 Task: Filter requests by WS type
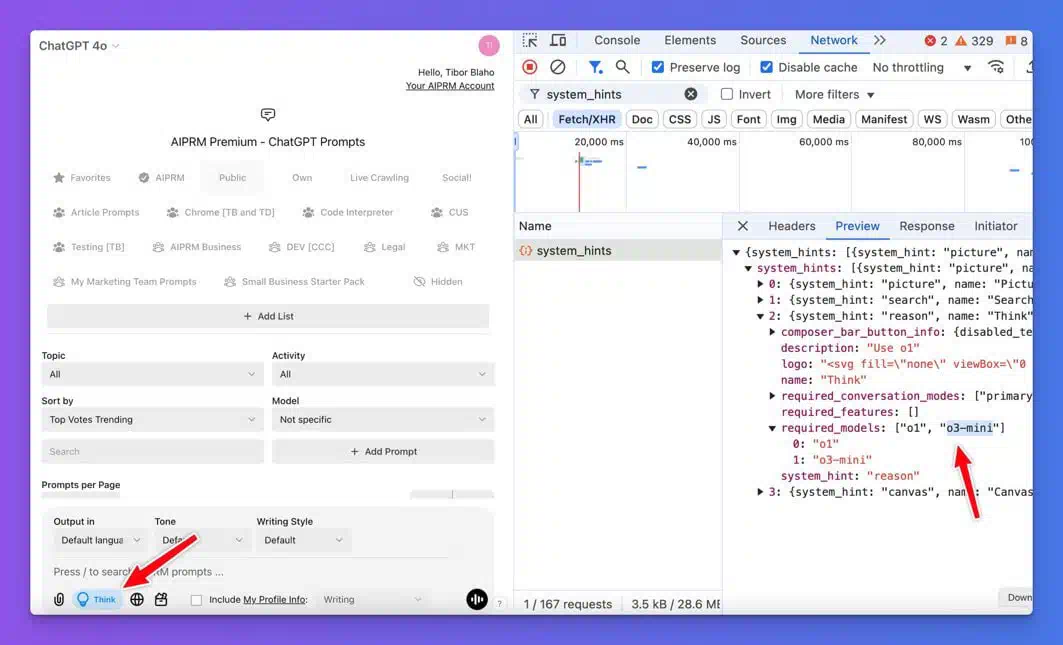point(932,119)
